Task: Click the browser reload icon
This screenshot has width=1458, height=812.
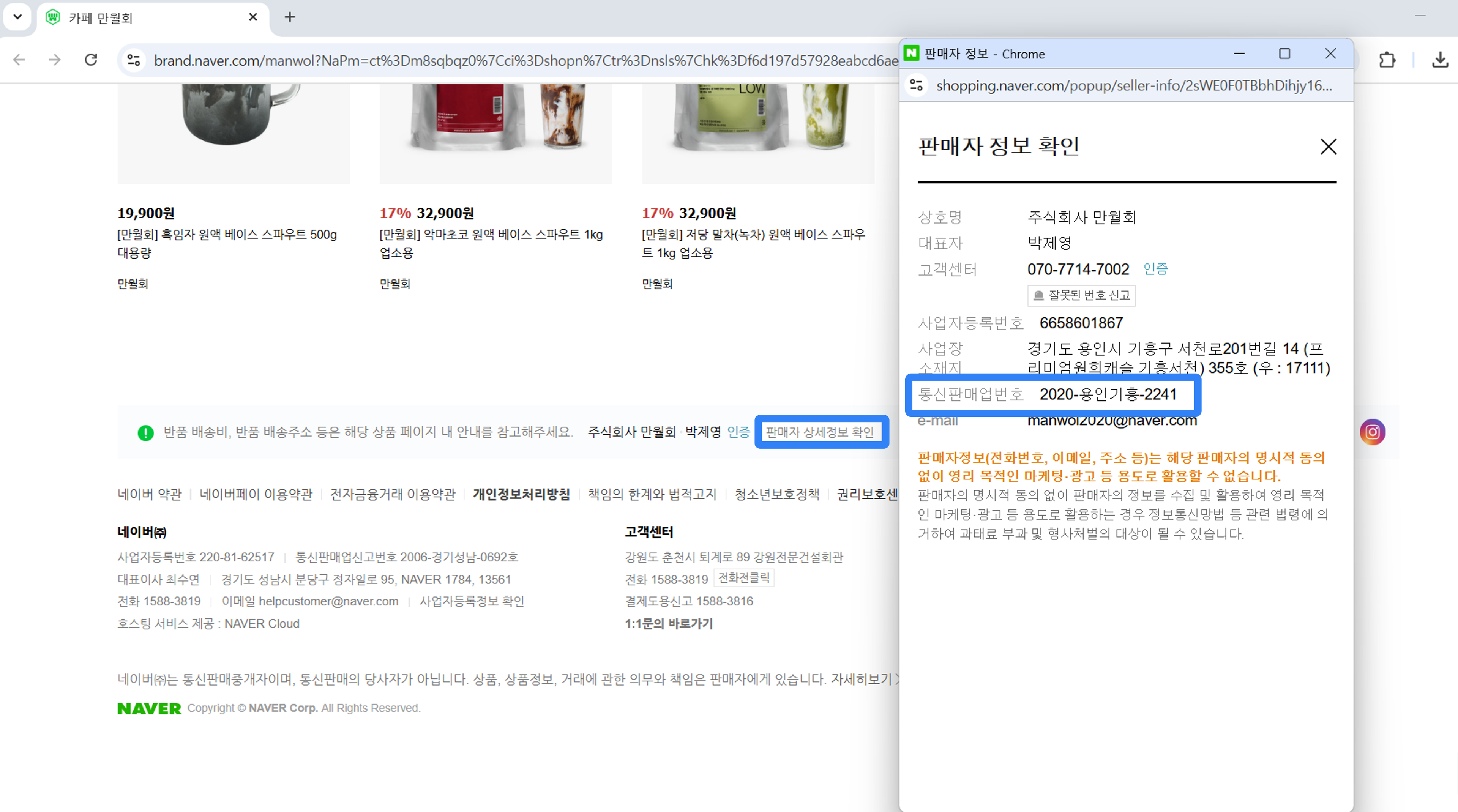Action: click(91, 60)
